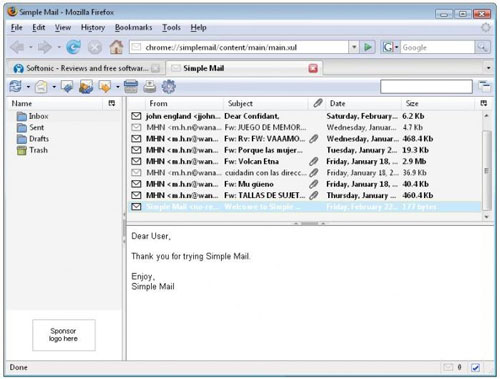This screenshot has height=379, width=500.
Task: Click the Sponsor logo here box
Action: [64, 335]
